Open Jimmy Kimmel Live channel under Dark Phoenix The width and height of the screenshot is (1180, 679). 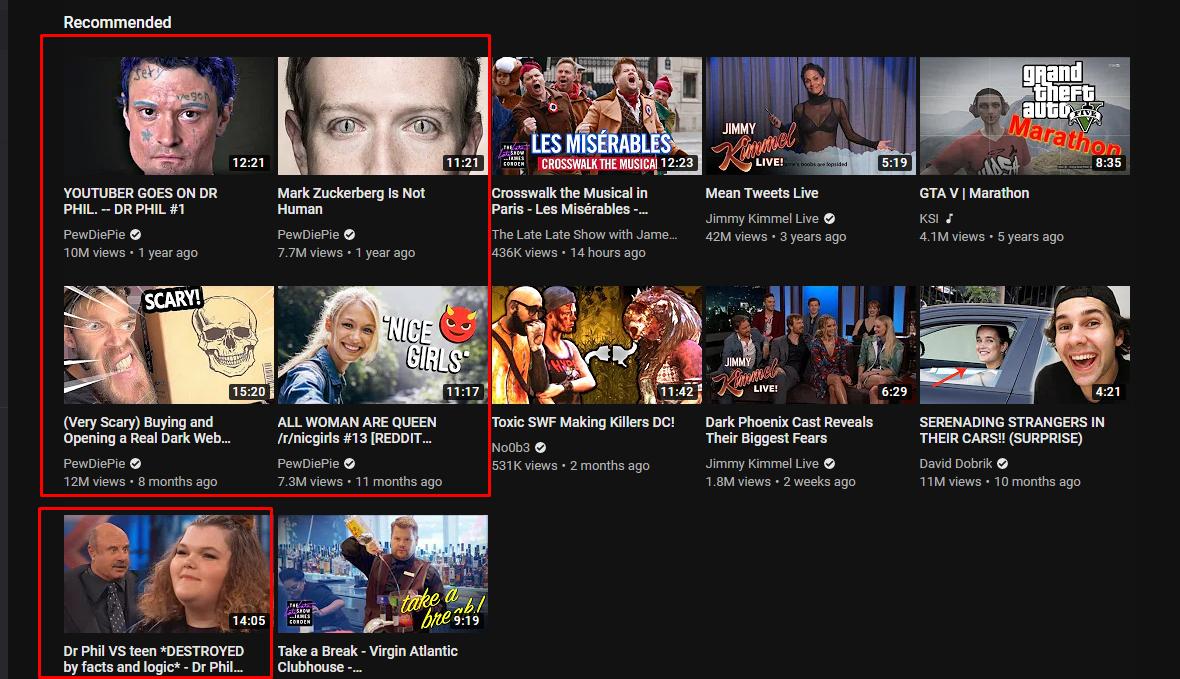(762, 464)
